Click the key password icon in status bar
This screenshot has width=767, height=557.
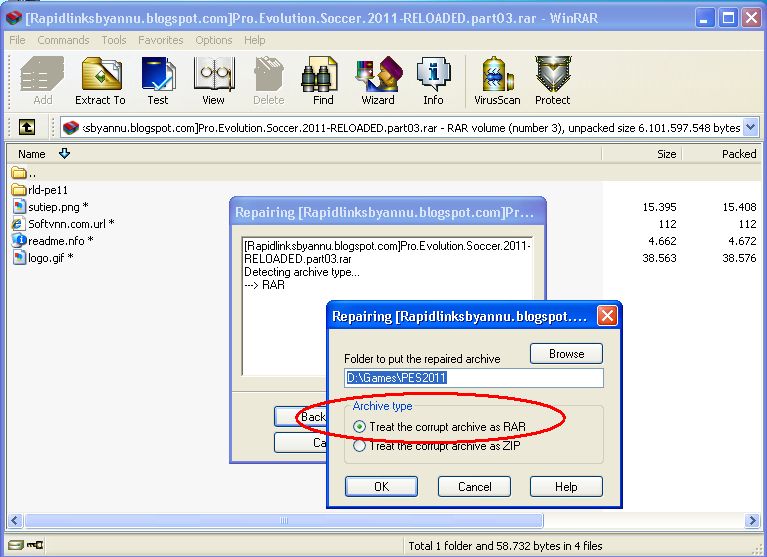tap(34, 545)
